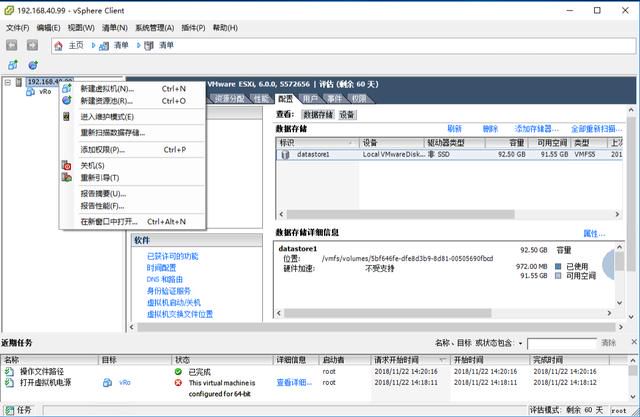Open 虚拟机启动/关机 software link
The image size is (640, 417).
173,302
